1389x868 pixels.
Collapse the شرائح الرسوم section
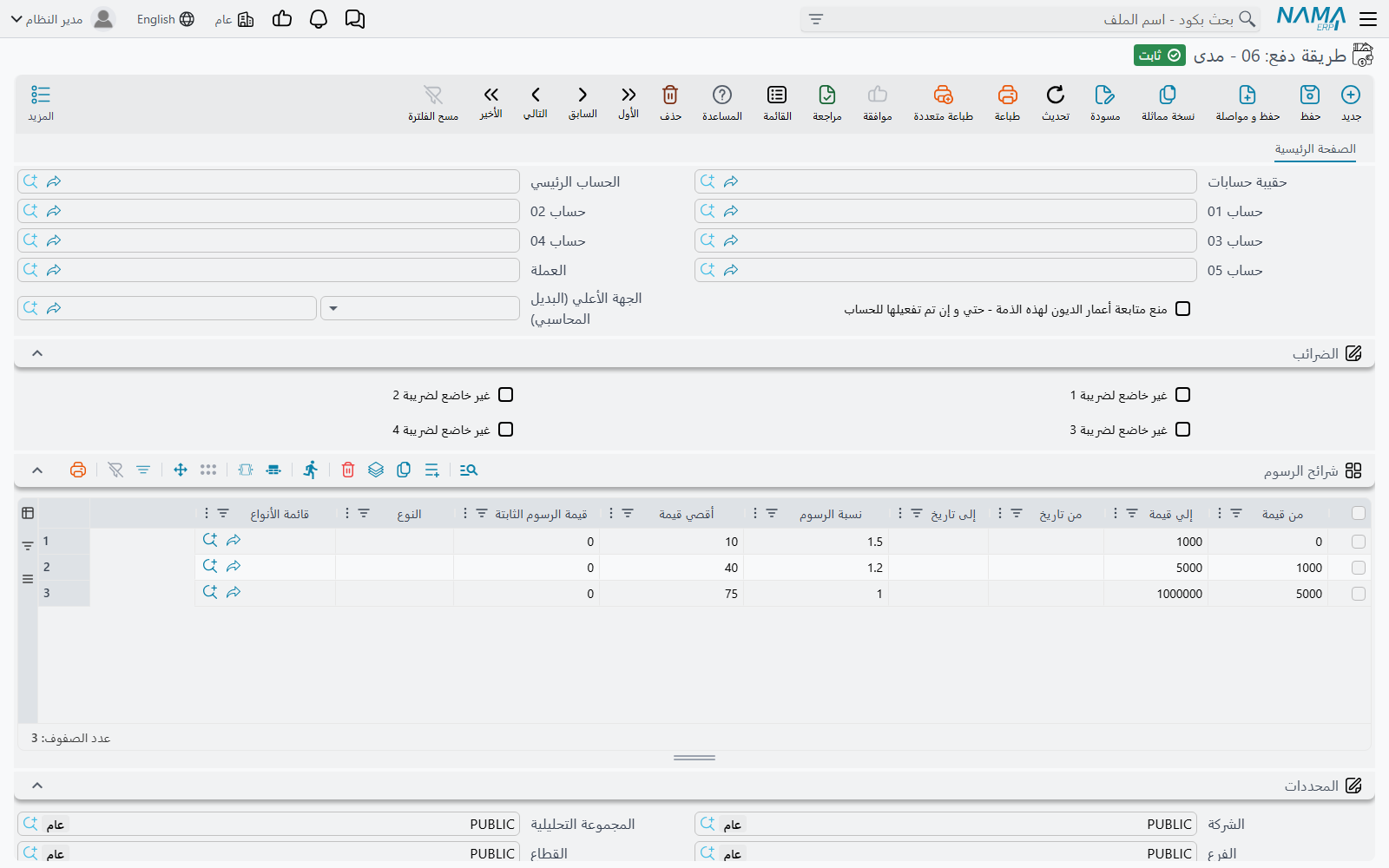37,470
